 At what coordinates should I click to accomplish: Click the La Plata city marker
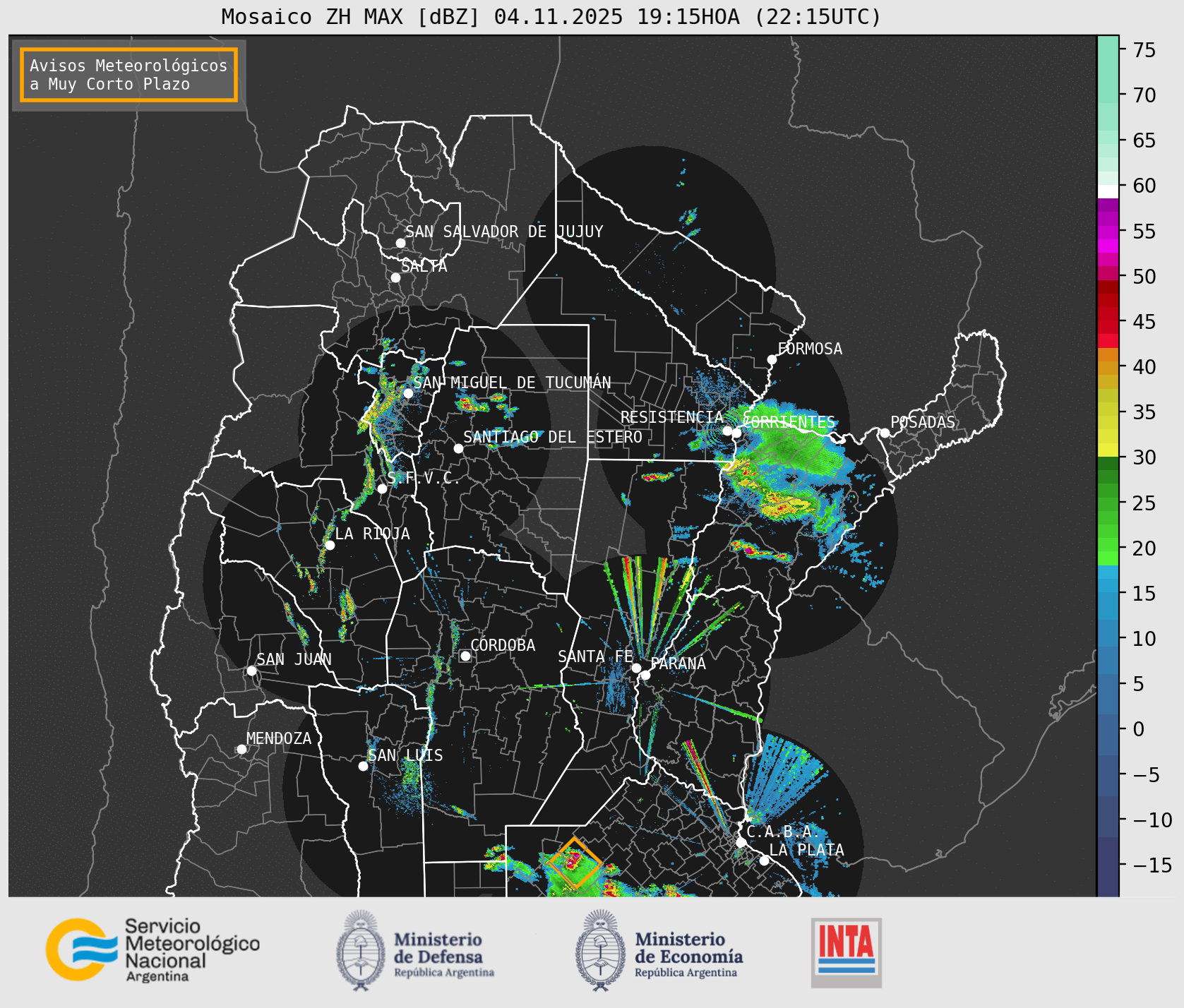pyautogui.click(x=764, y=860)
